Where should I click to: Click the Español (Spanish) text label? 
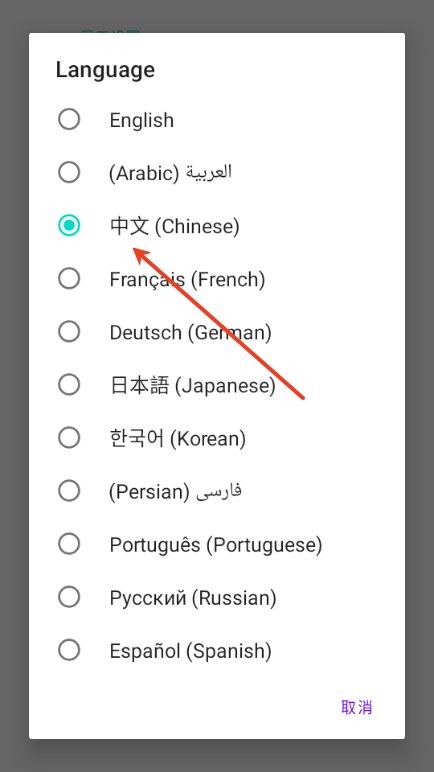(191, 651)
